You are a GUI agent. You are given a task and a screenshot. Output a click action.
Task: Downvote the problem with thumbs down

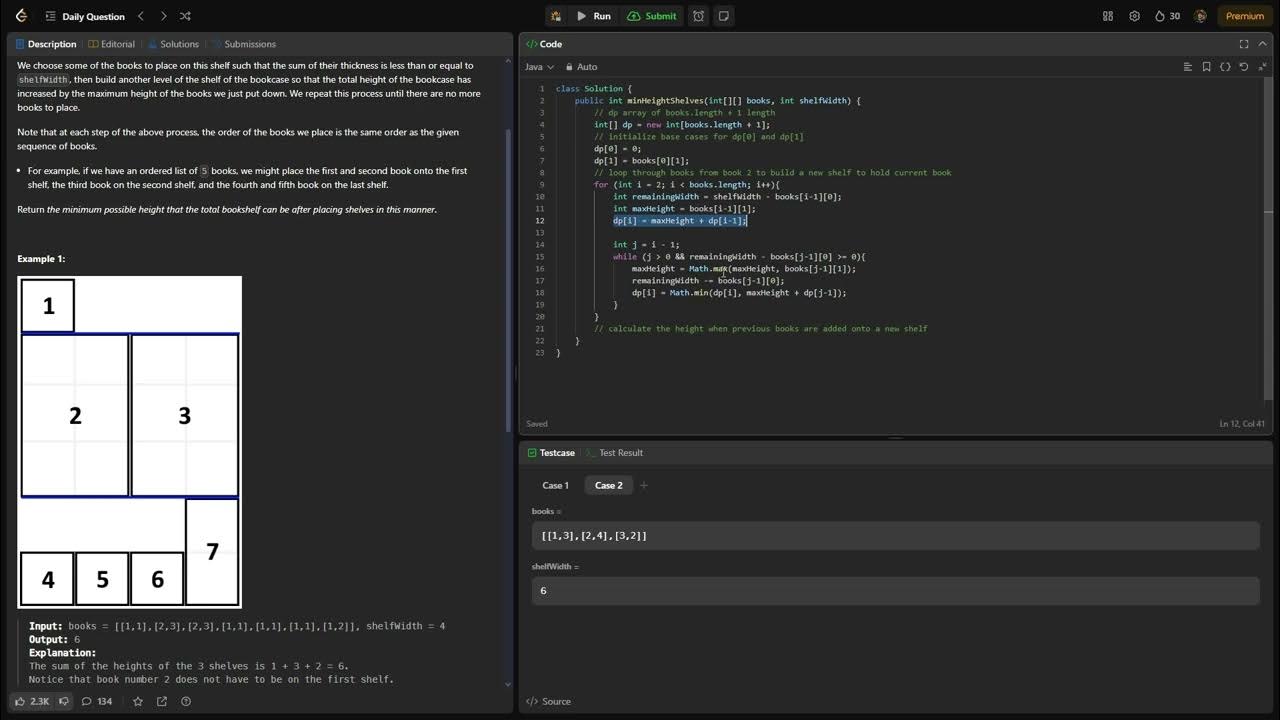pos(64,701)
